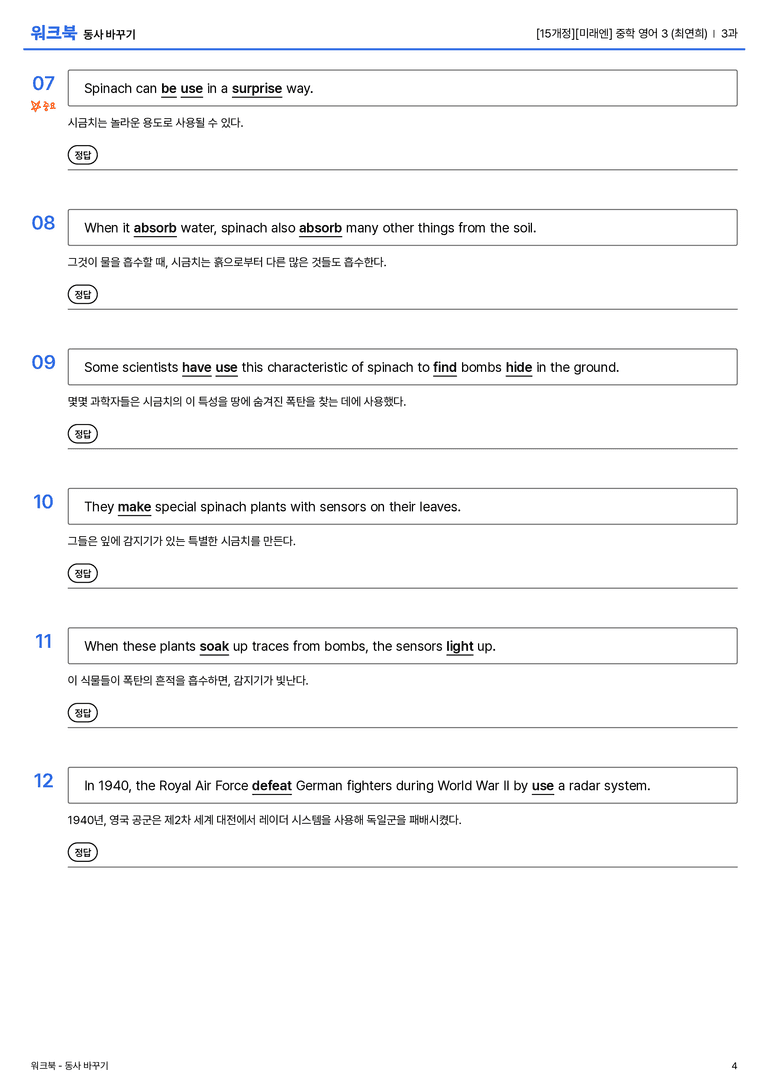
Task: Click the textbook info header at top right
Action: pos(636,33)
